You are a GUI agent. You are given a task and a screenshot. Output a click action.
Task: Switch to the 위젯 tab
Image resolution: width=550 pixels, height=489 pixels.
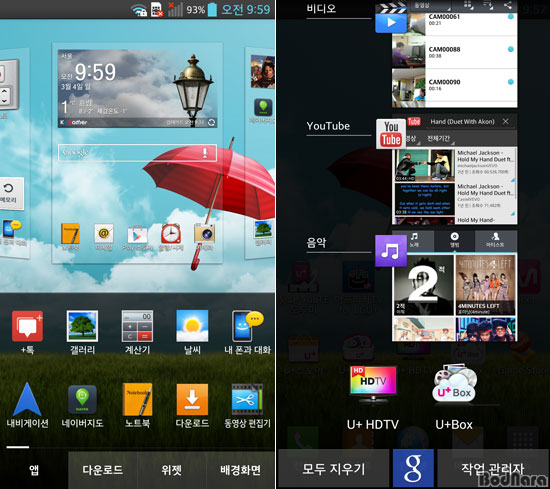click(172, 470)
